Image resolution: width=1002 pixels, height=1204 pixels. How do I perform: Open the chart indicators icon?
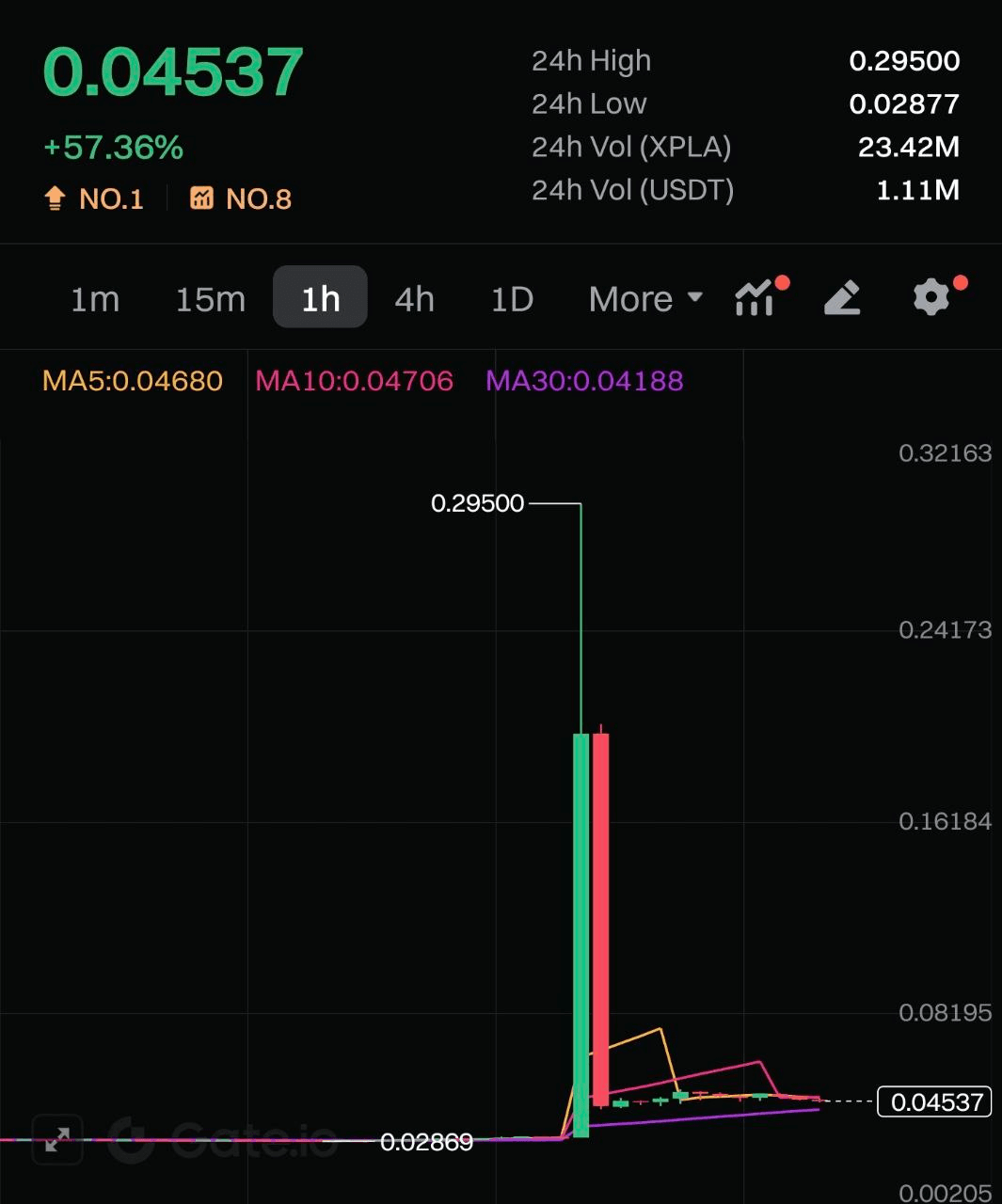click(755, 298)
